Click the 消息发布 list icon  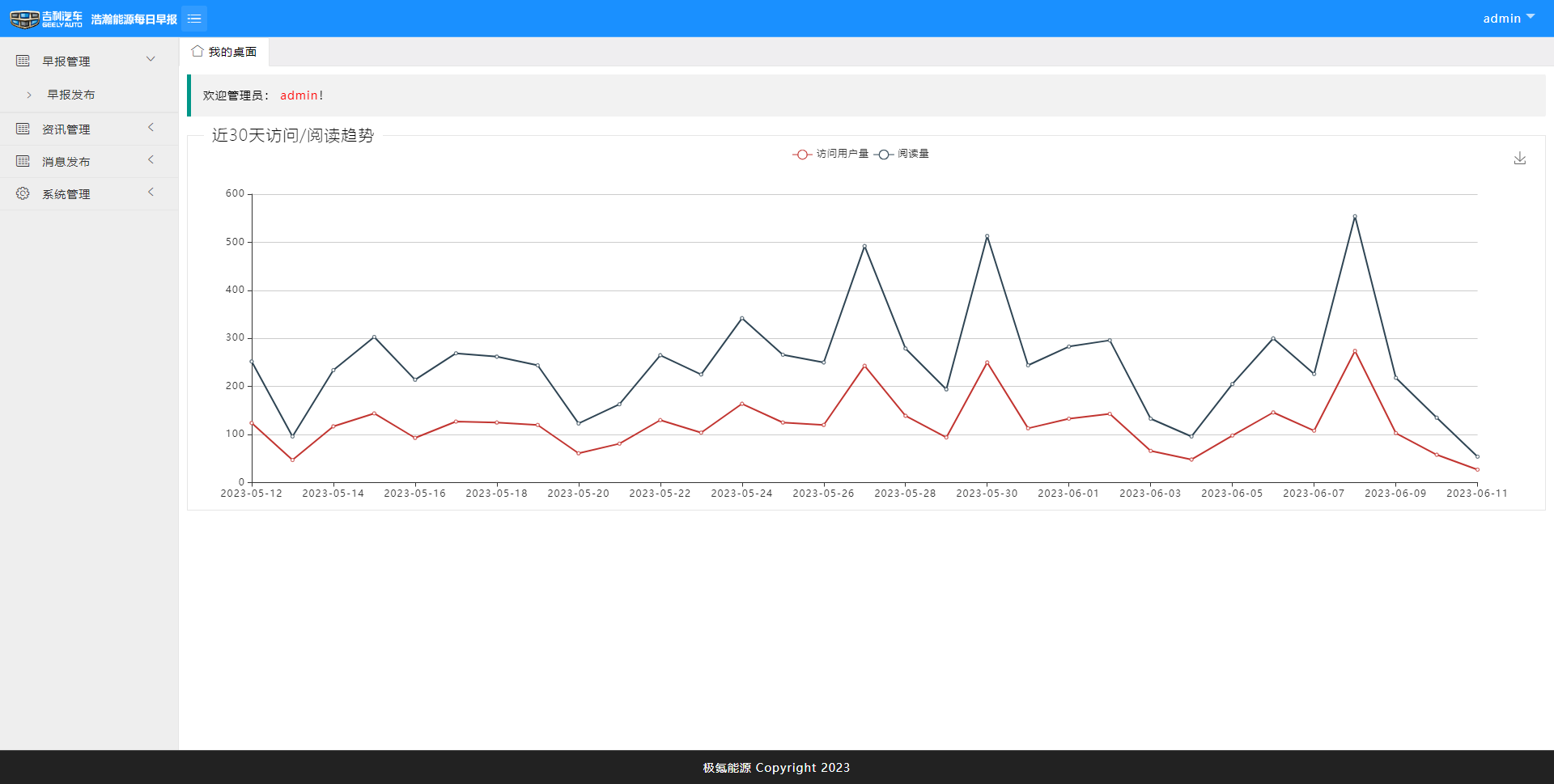pyautogui.click(x=23, y=161)
